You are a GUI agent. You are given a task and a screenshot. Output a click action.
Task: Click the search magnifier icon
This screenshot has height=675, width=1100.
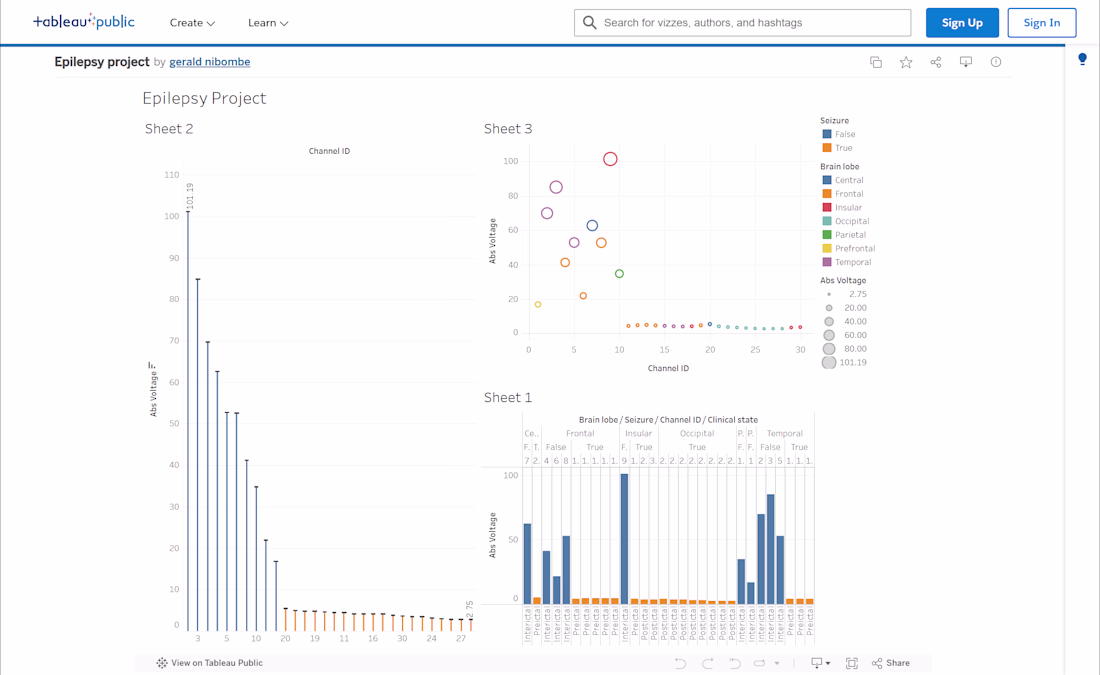click(590, 22)
